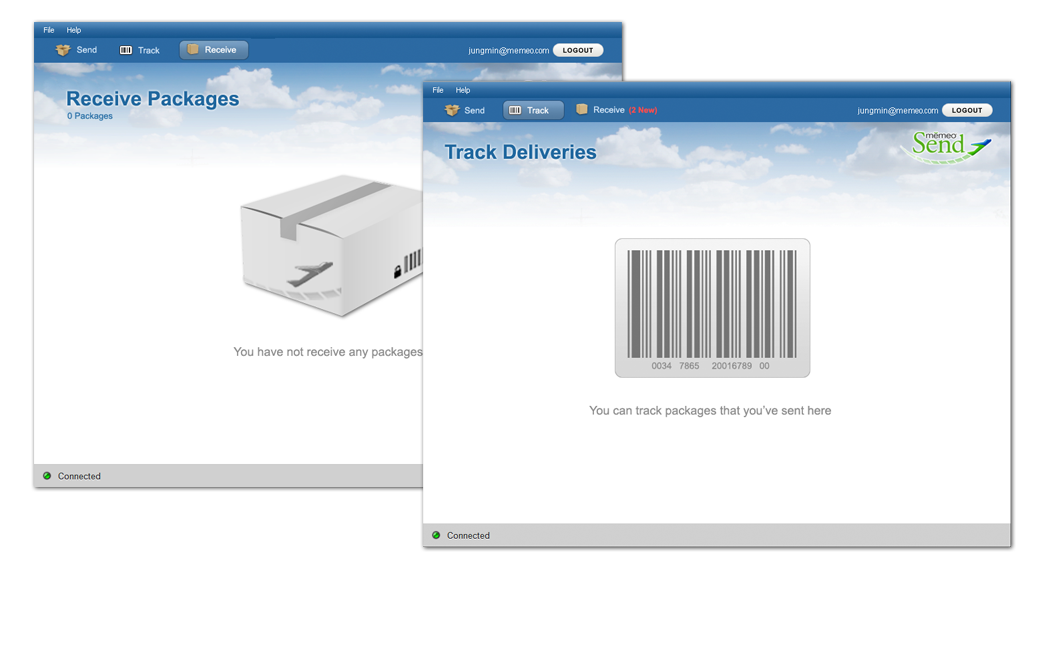The height and width of the screenshot is (654, 1044).
Task: Open the Help menu in Receive Packages window
Action: point(74,30)
